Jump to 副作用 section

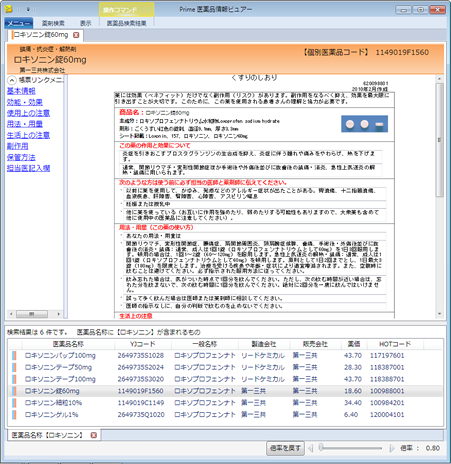(17, 146)
